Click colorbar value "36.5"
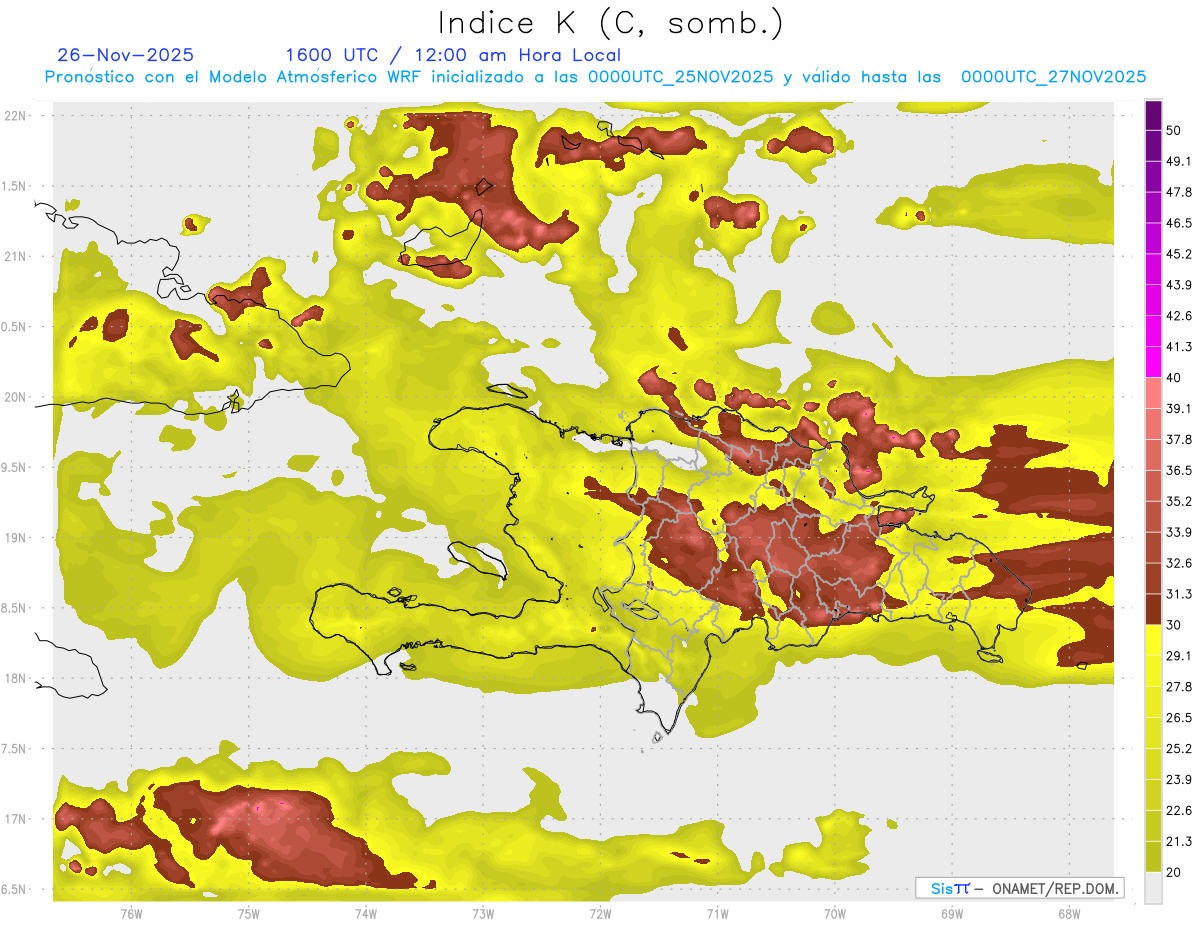Image resolution: width=1200 pixels, height=927 pixels. click(1179, 470)
